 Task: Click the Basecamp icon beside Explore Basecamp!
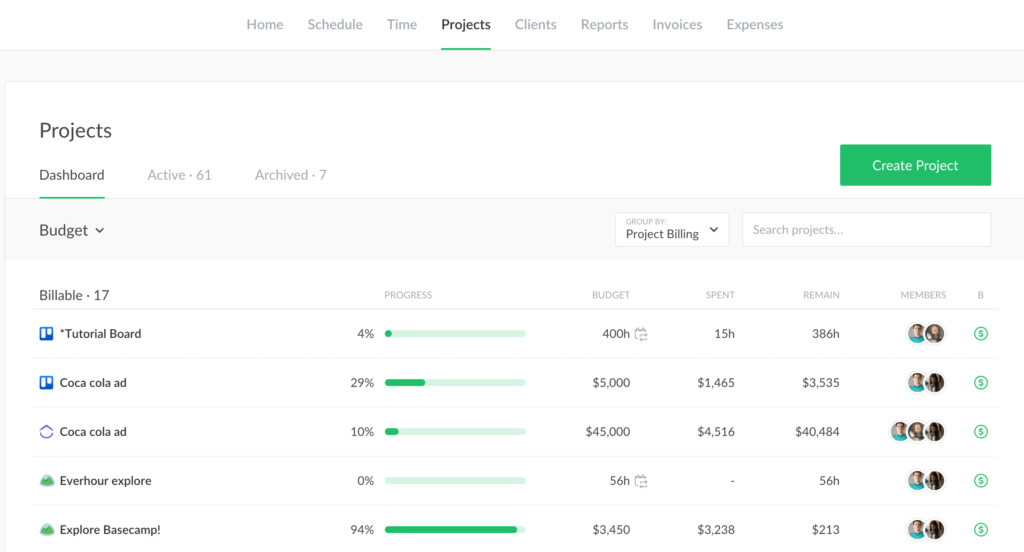click(x=46, y=530)
